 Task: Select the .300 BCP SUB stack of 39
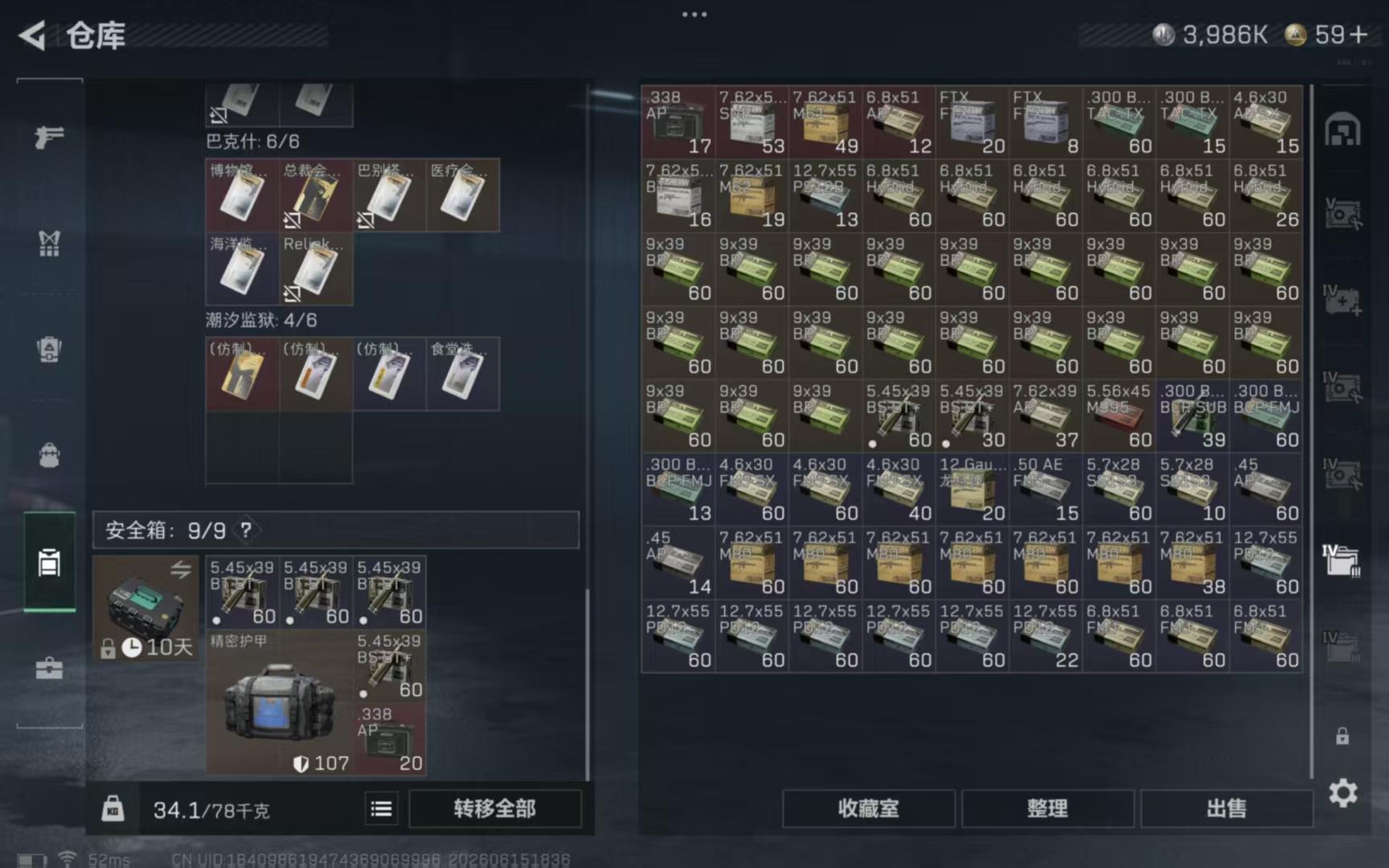coord(1193,416)
